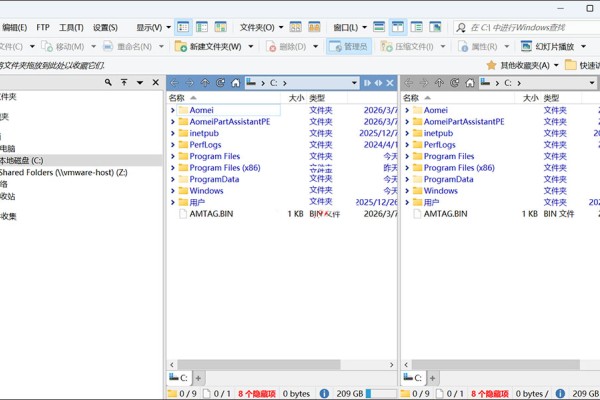The image size is (600, 400).
Task: Toggle the 管理员 administrator mode
Action: [x=349, y=47]
